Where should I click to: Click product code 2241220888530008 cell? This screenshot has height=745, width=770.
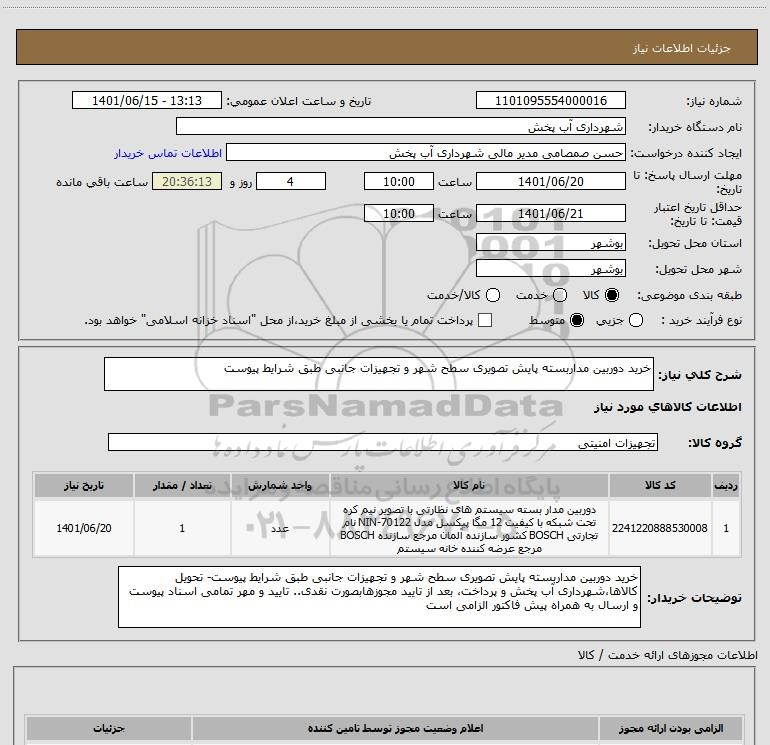point(660,528)
